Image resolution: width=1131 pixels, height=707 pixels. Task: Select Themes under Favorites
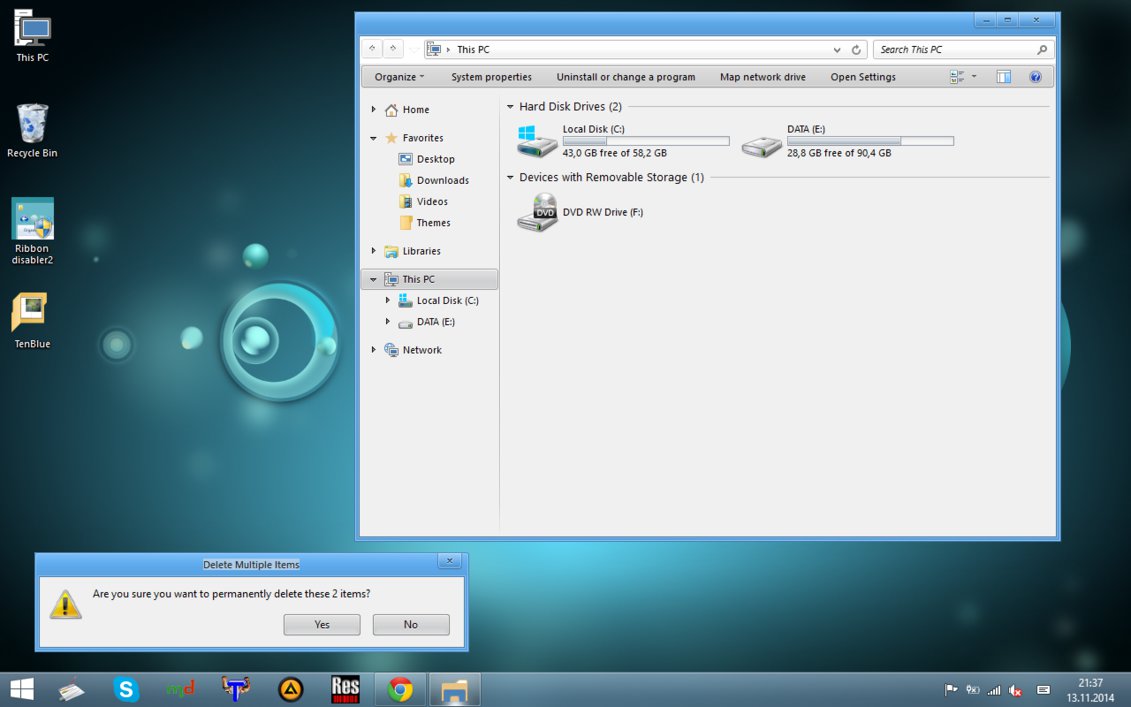coord(425,223)
